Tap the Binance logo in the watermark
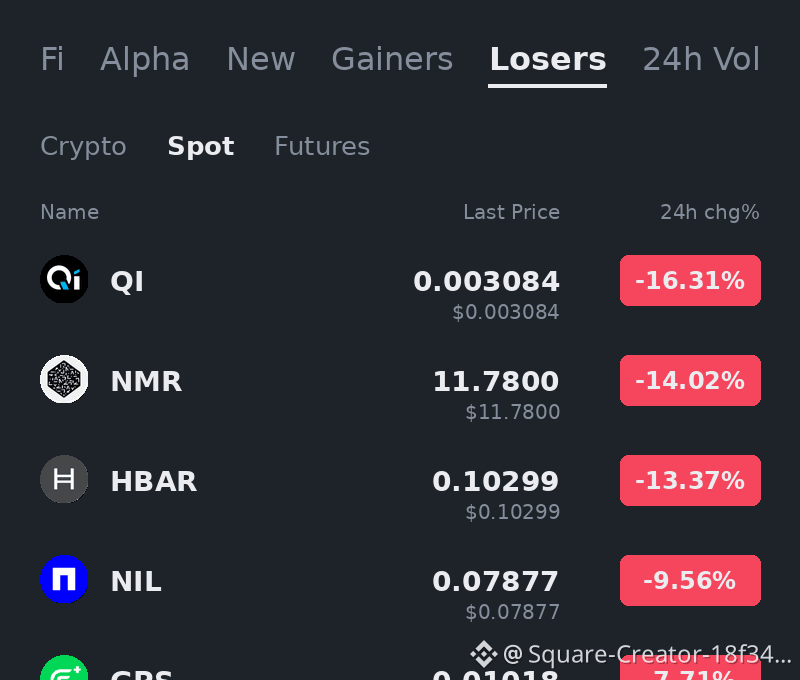Viewport: 800px width, 680px height. click(x=484, y=653)
